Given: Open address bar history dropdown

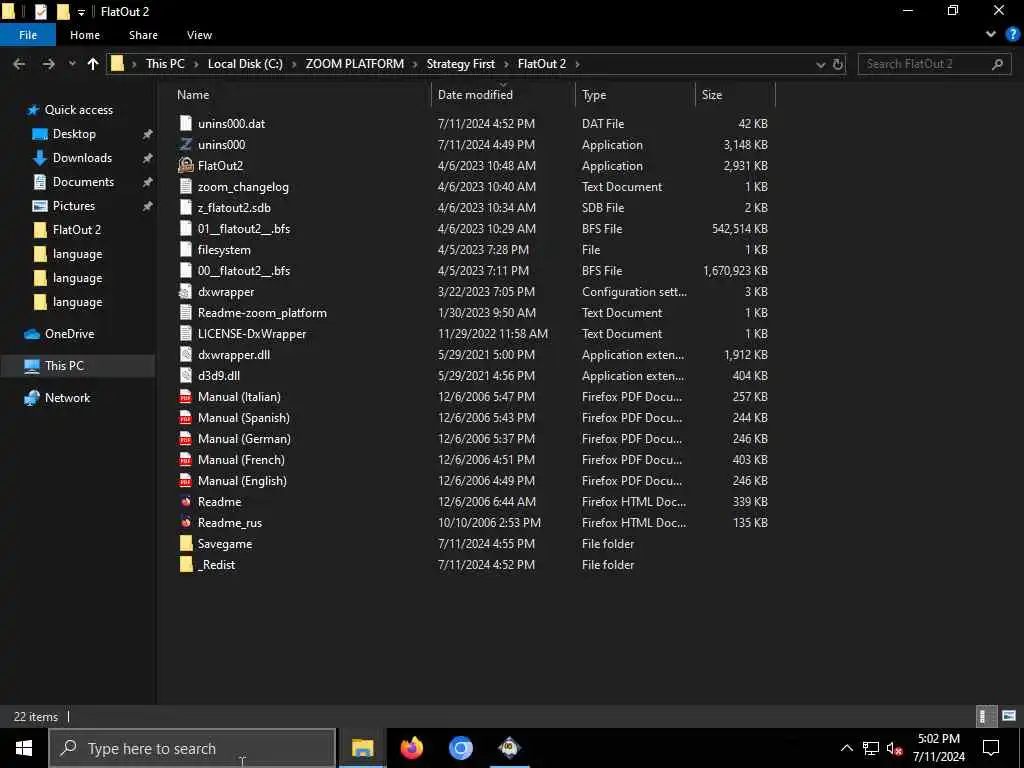Looking at the screenshot, I should pos(821,64).
